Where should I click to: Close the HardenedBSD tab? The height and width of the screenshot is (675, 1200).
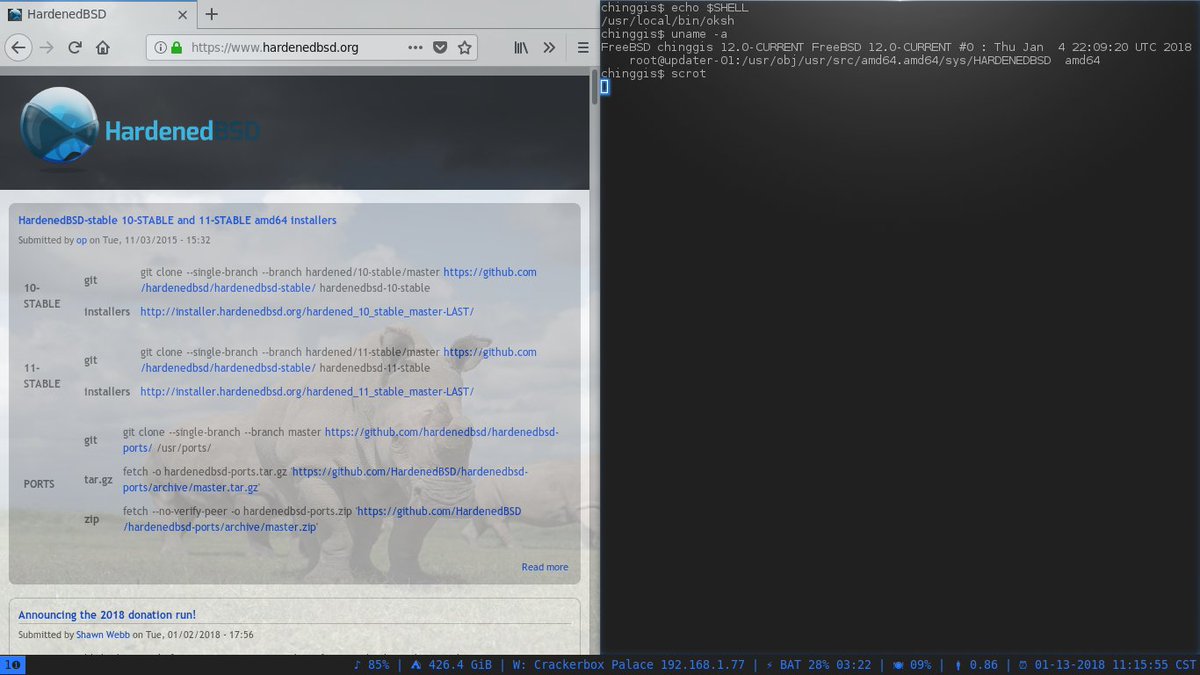[180, 14]
